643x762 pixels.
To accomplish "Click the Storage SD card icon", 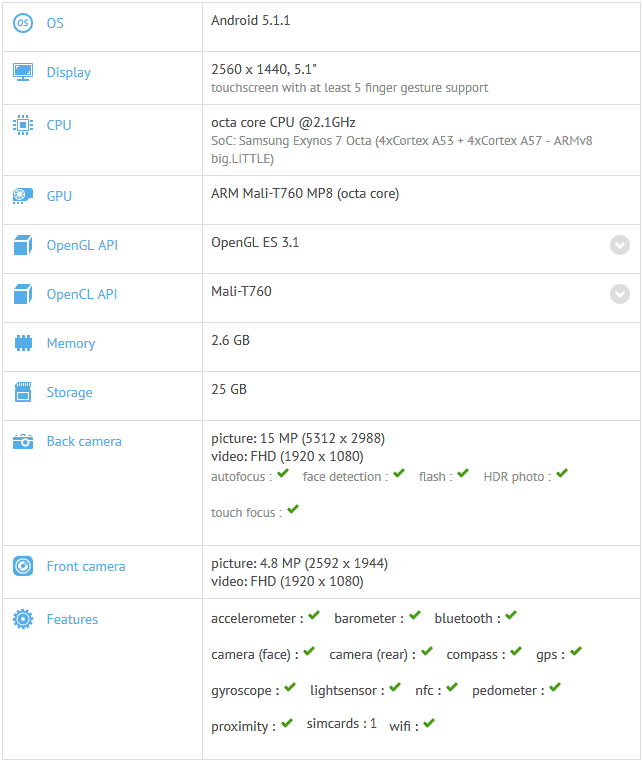I will tap(23, 392).
